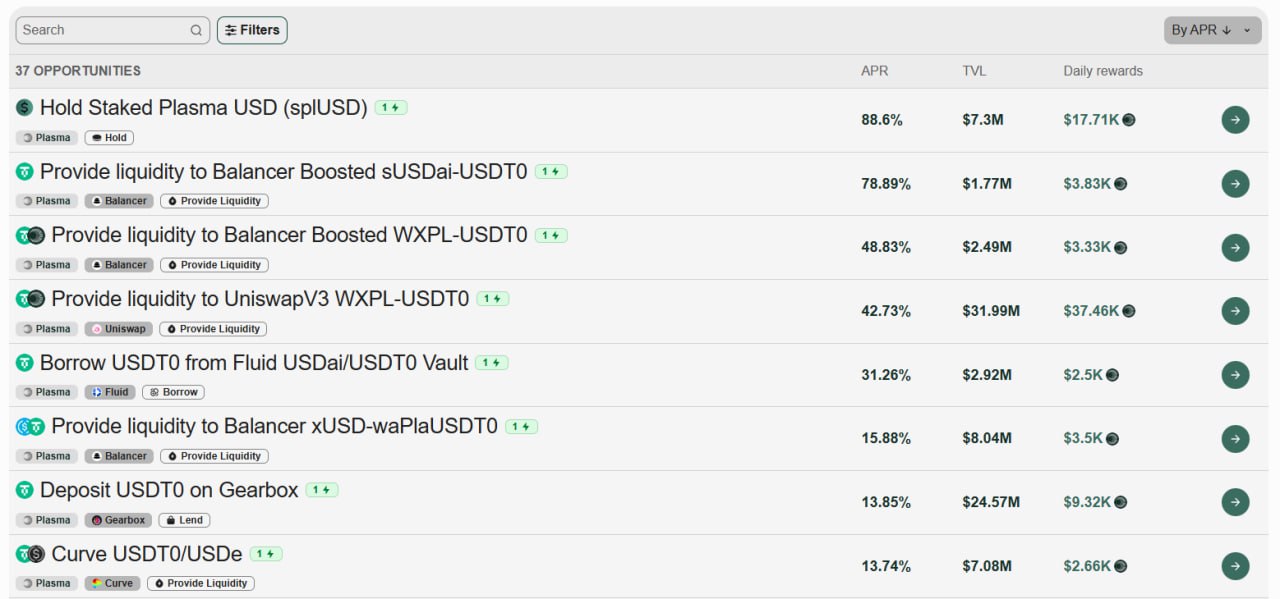
Task: Open the Curve USDT0/USDe arrow button
Action: click(1235, 566)
